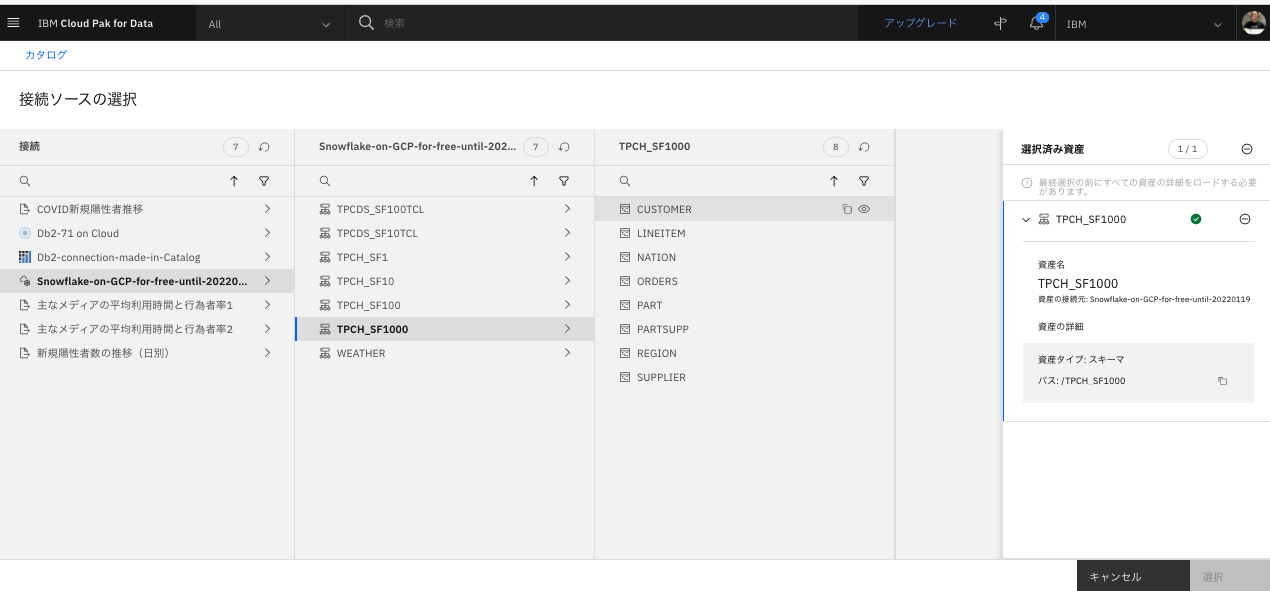
Task: Open the All search scope dropdown
Action: [x=270, y=23]
